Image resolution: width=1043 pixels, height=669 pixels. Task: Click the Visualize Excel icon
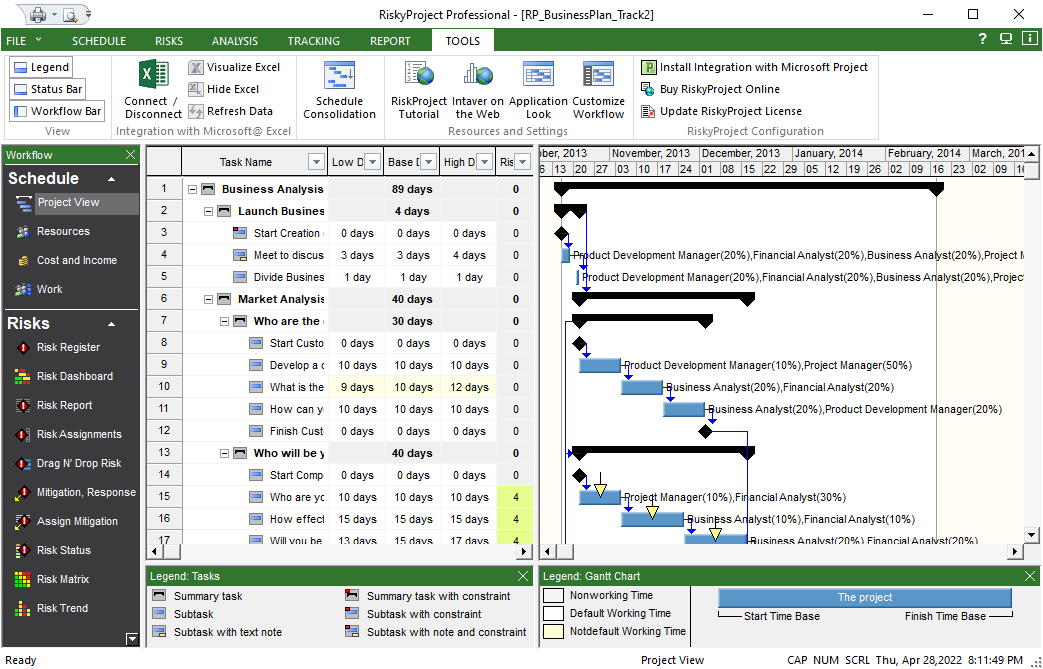[196, 67]
